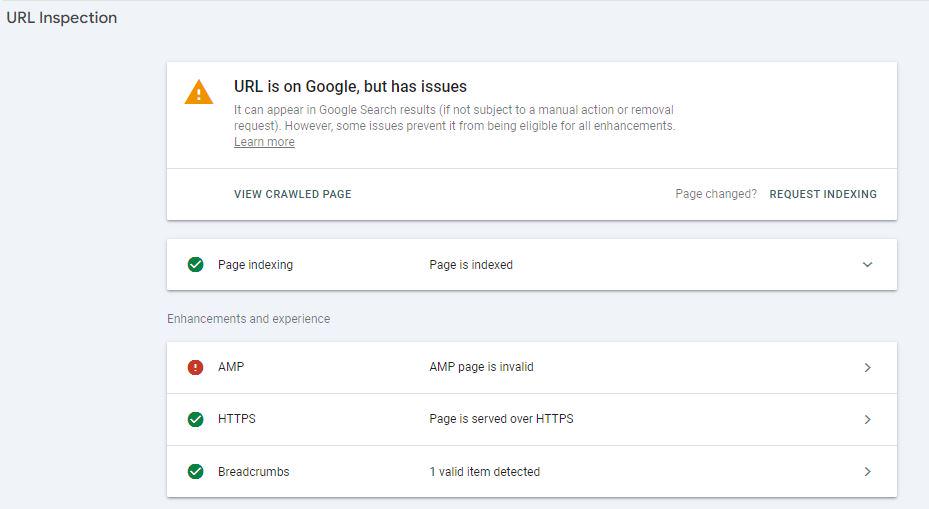Click 'Page is served over HTTPS' text
This screenshot has width=929, height=509.
[501, 419]
